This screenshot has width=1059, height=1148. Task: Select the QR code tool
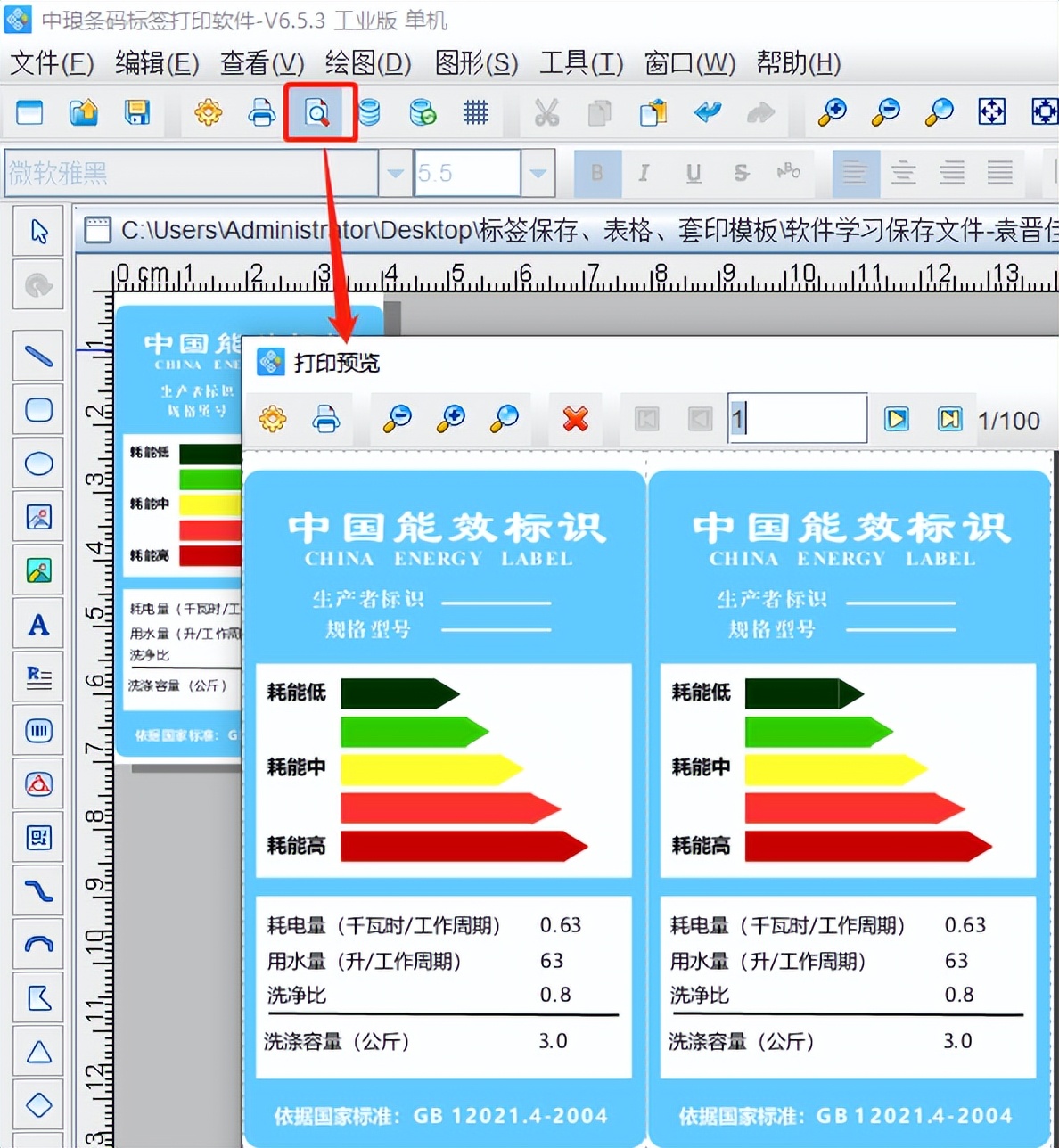[x=38, y=838]
